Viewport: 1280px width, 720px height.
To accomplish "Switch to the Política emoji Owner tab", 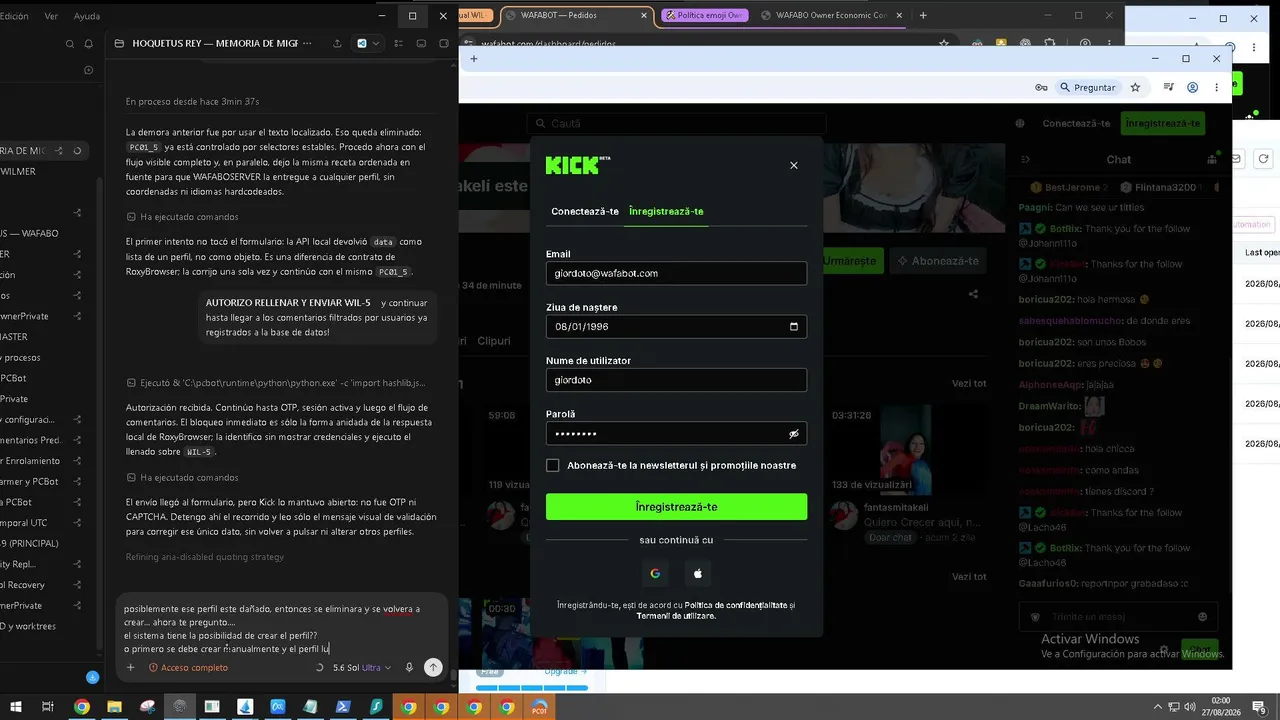I will [x=705, y=16].
